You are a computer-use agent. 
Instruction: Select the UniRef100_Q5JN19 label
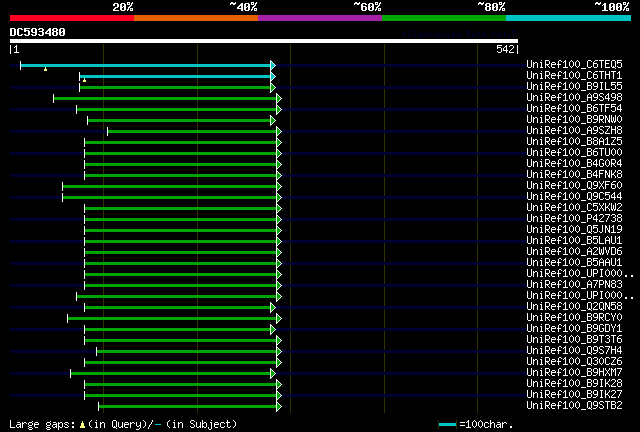coord(574,230)
